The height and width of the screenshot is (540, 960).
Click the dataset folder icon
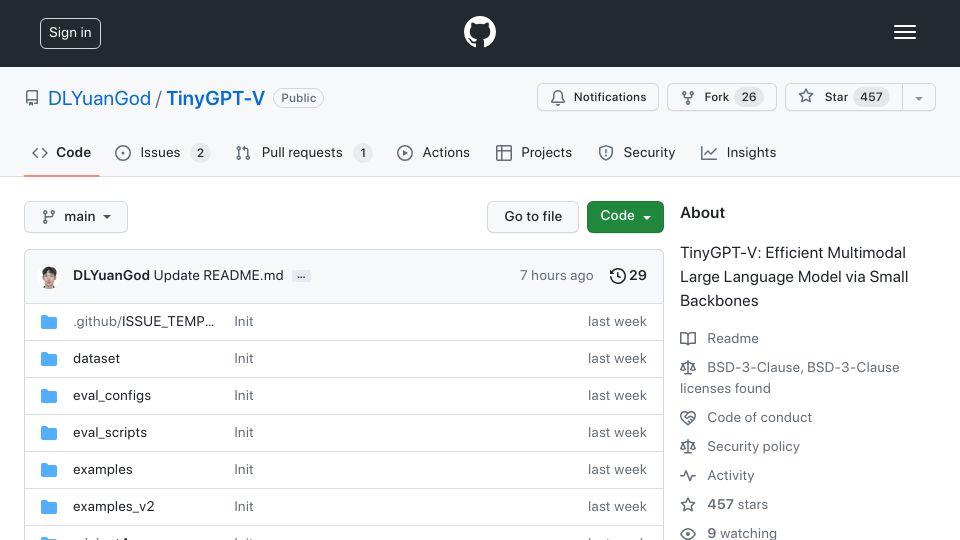49,359
